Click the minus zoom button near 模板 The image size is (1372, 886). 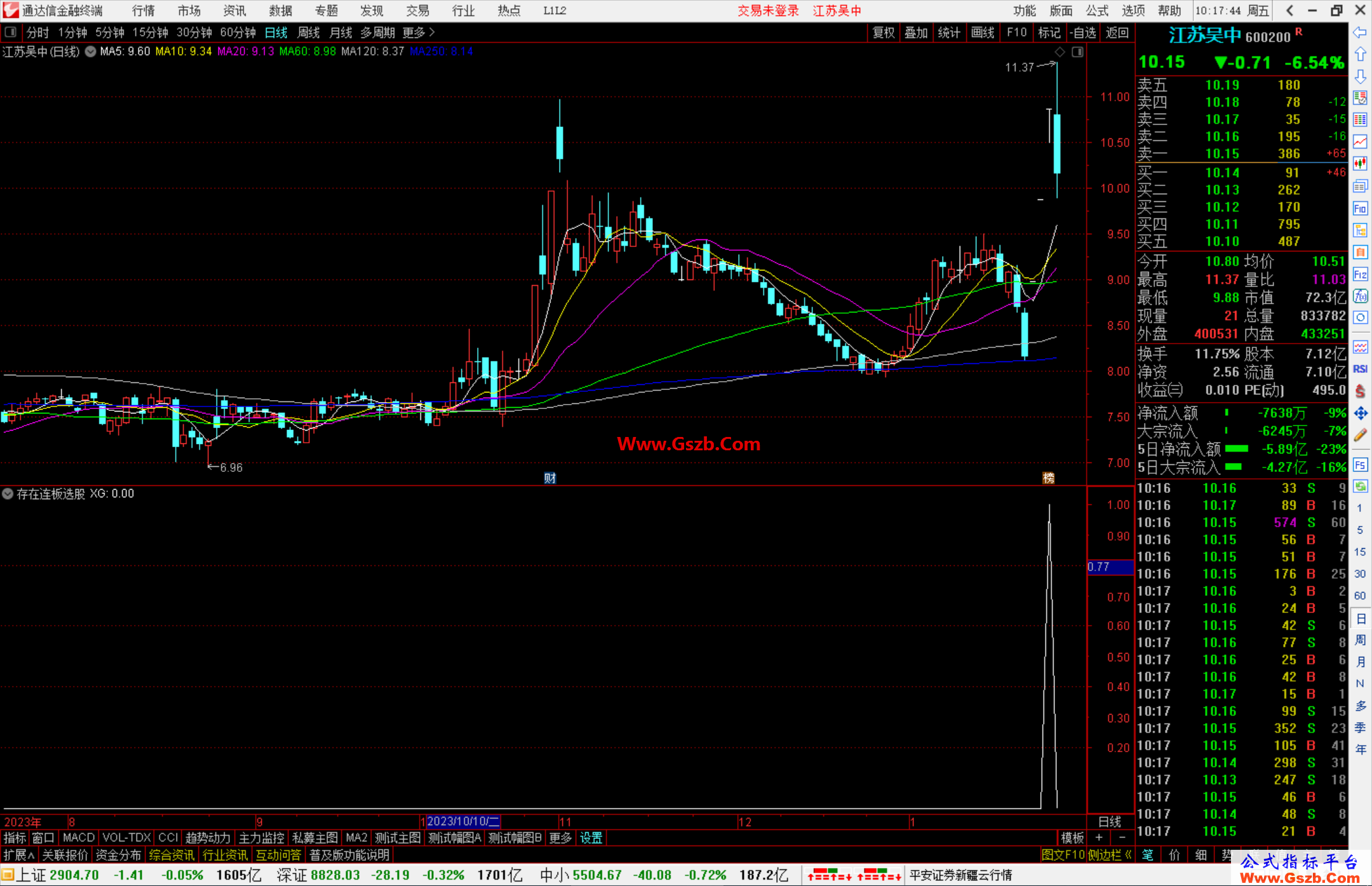tap(1122, 838)
